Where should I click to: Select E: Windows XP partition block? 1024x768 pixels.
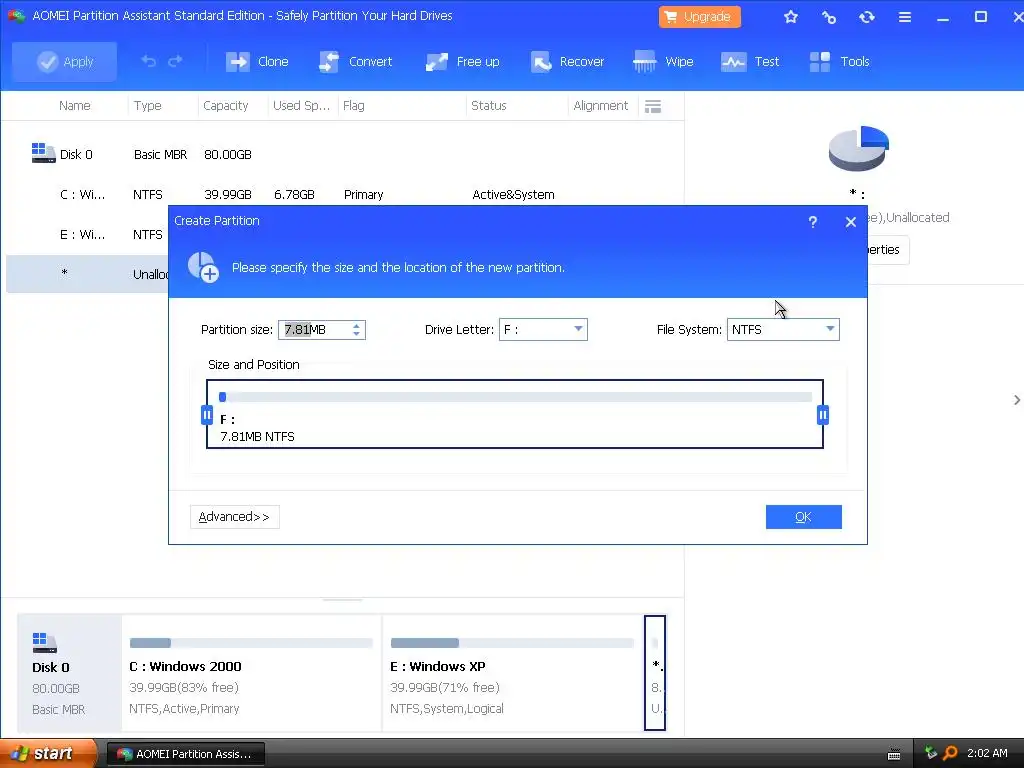[513, 673]
